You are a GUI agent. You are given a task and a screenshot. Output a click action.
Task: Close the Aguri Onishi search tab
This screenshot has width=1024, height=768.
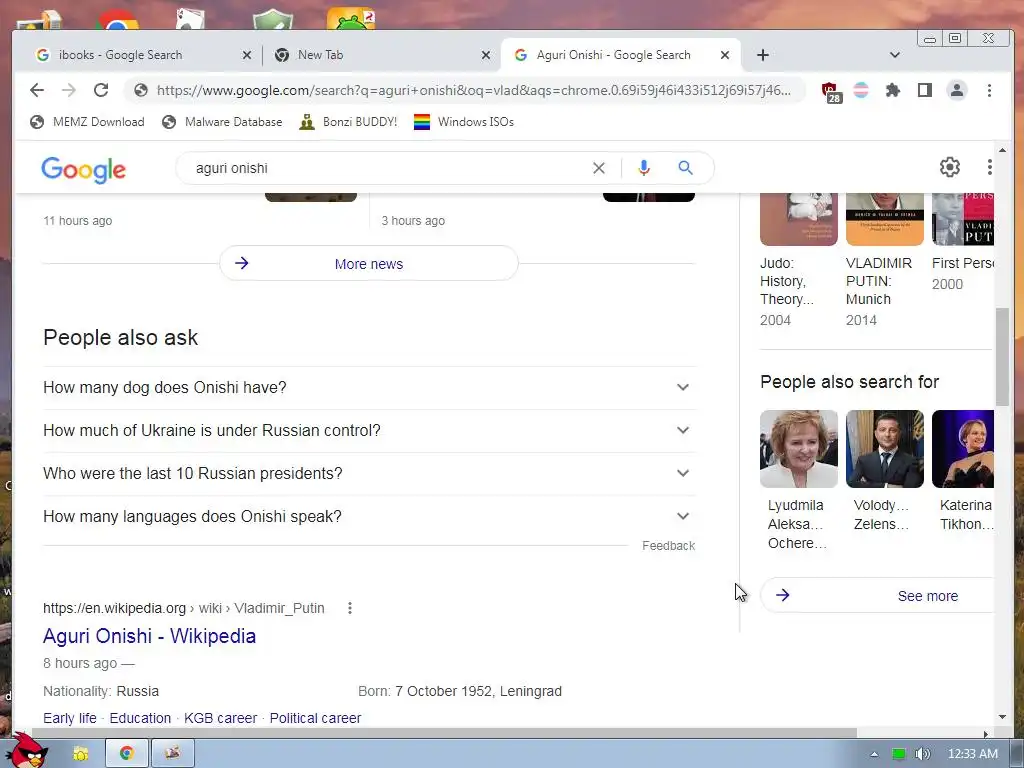click(725, 55)
